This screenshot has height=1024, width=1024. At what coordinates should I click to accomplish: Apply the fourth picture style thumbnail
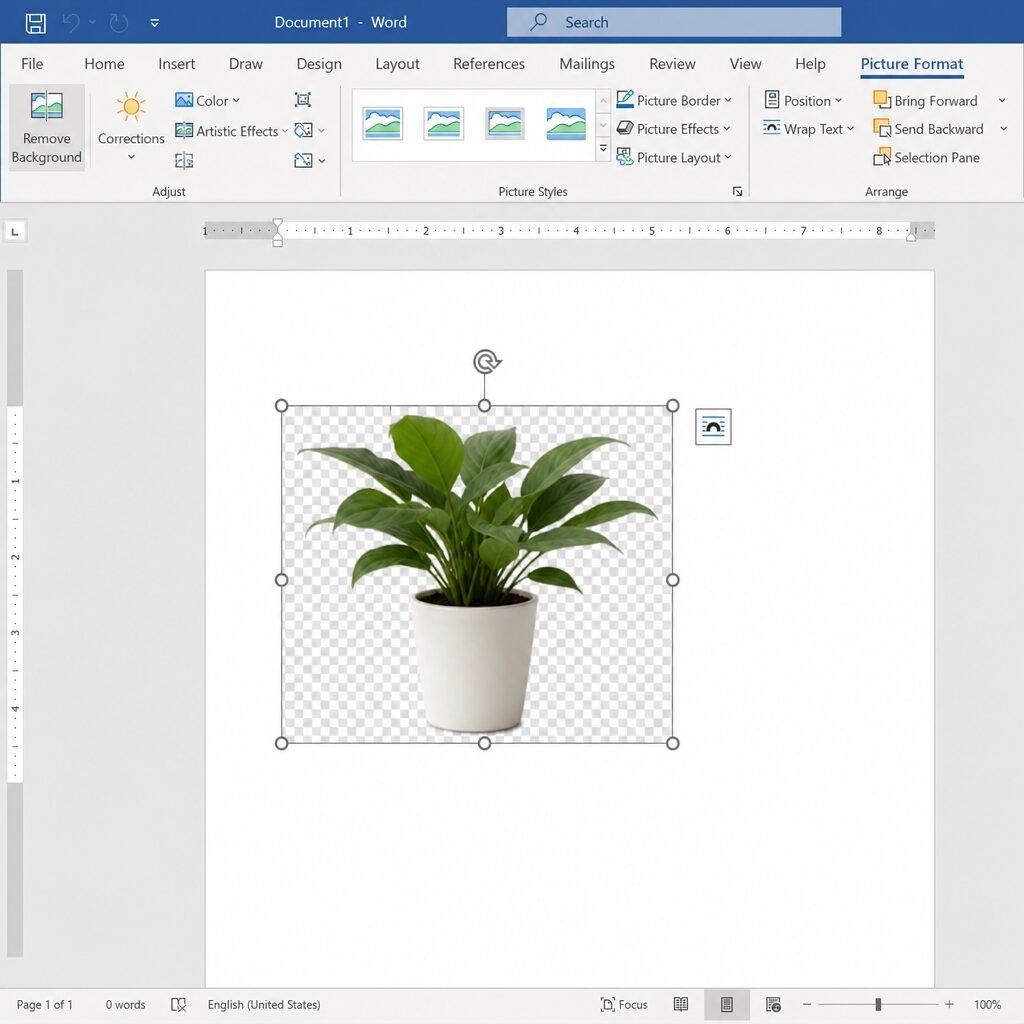[x=566, y=124]
